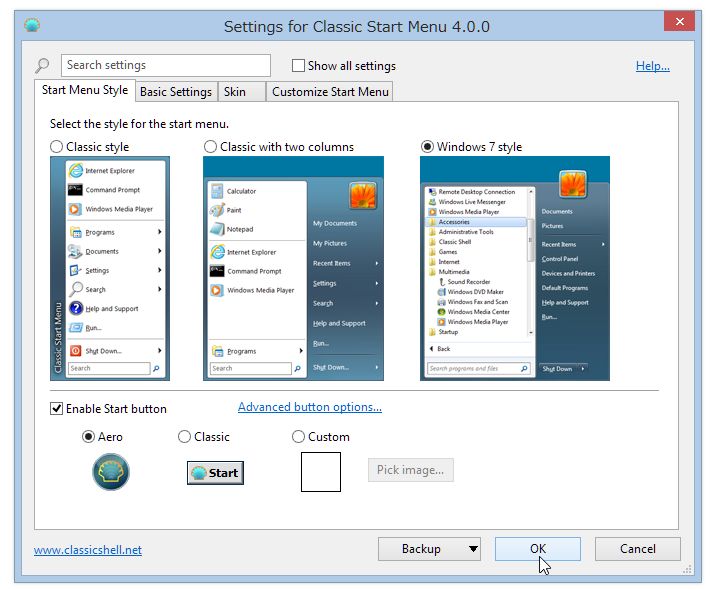Select the Classic style radio button
Screen dimensions: 713x590
tap(56, 147)
